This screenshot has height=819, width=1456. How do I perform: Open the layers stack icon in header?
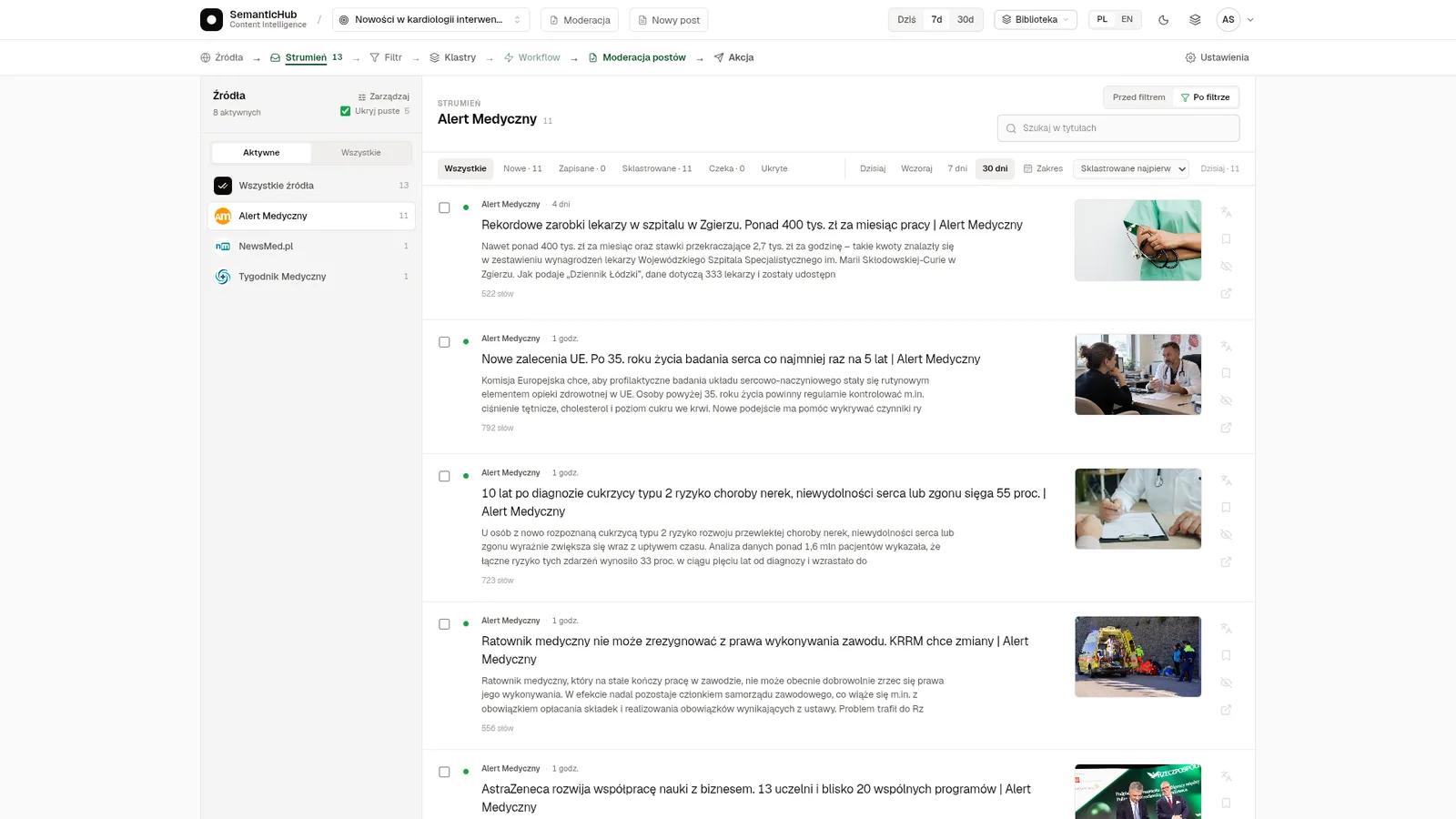click(1195, 19)
